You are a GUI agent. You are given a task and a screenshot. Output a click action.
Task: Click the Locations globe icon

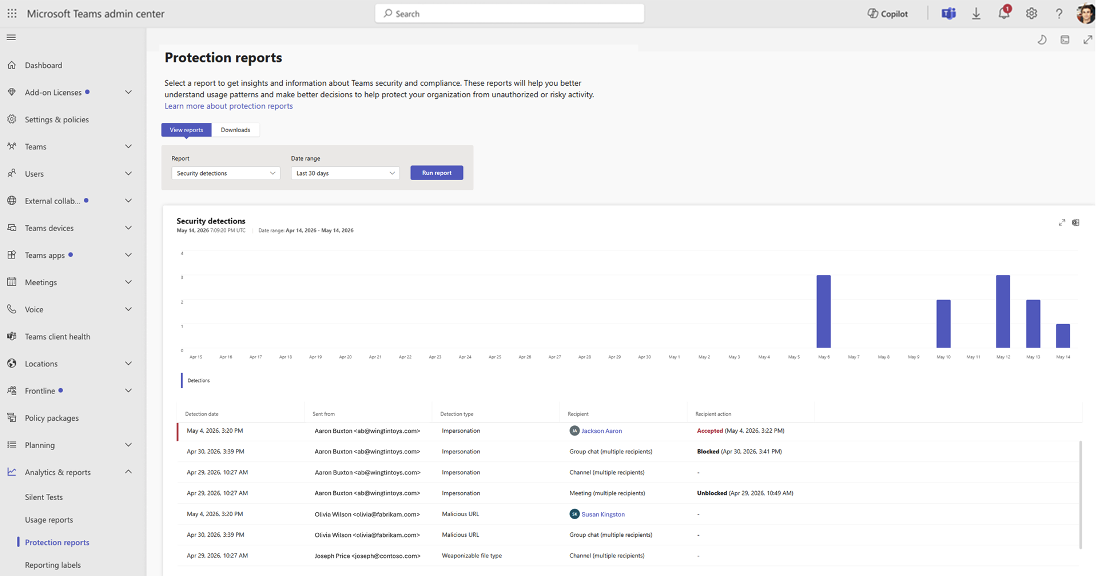(x=11, y=363)
